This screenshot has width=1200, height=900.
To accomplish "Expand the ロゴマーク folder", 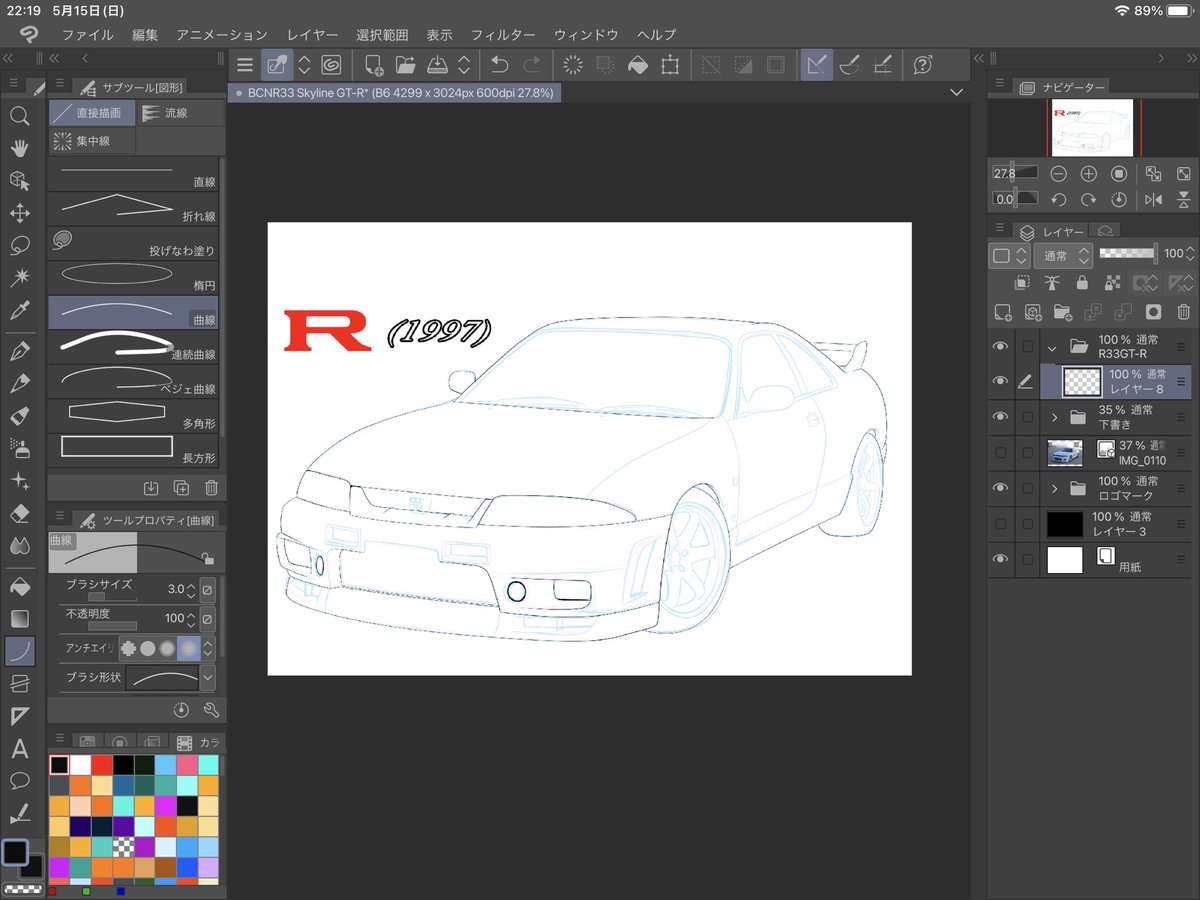I will [1054, 488].
